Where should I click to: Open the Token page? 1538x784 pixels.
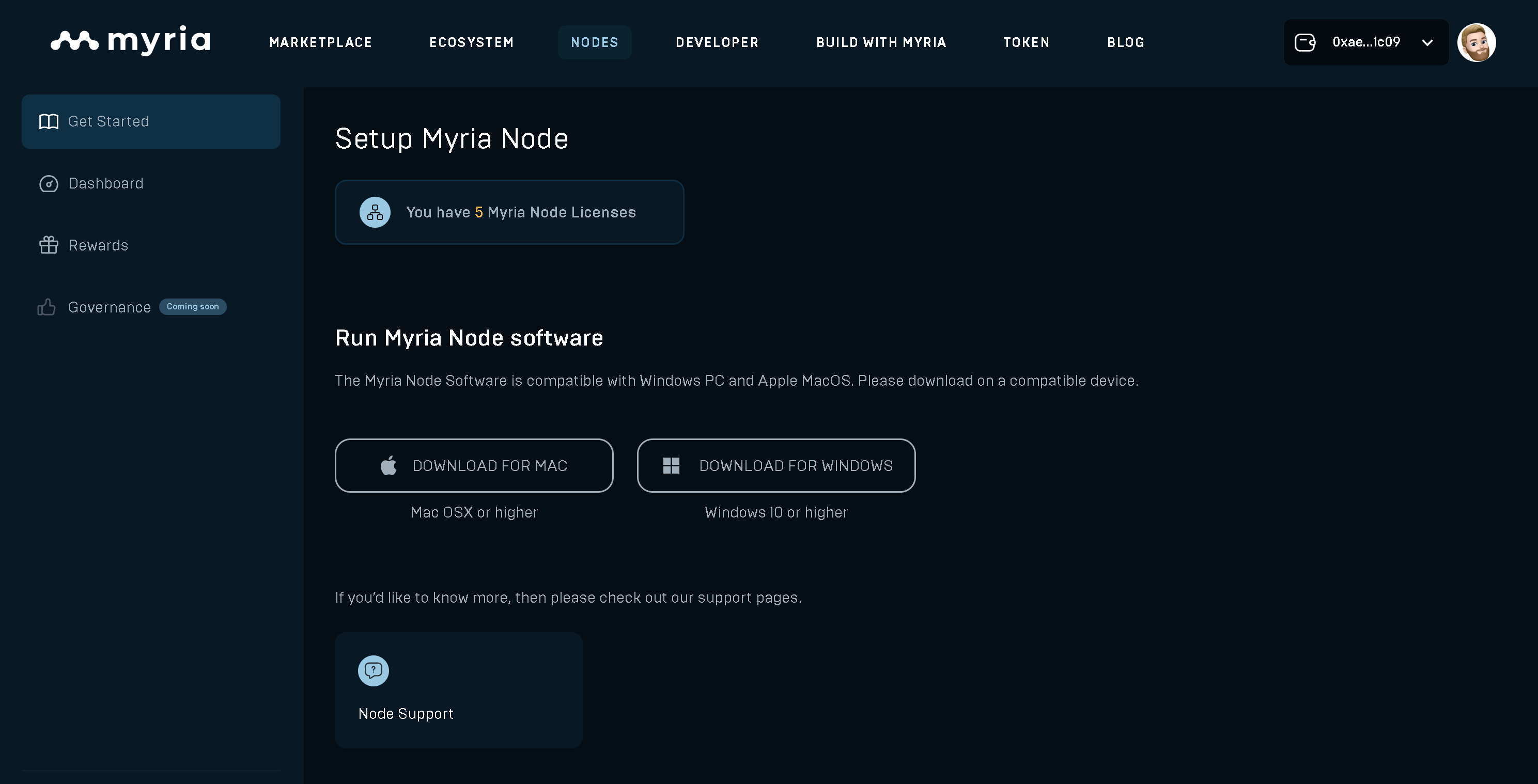point(1027,42)
